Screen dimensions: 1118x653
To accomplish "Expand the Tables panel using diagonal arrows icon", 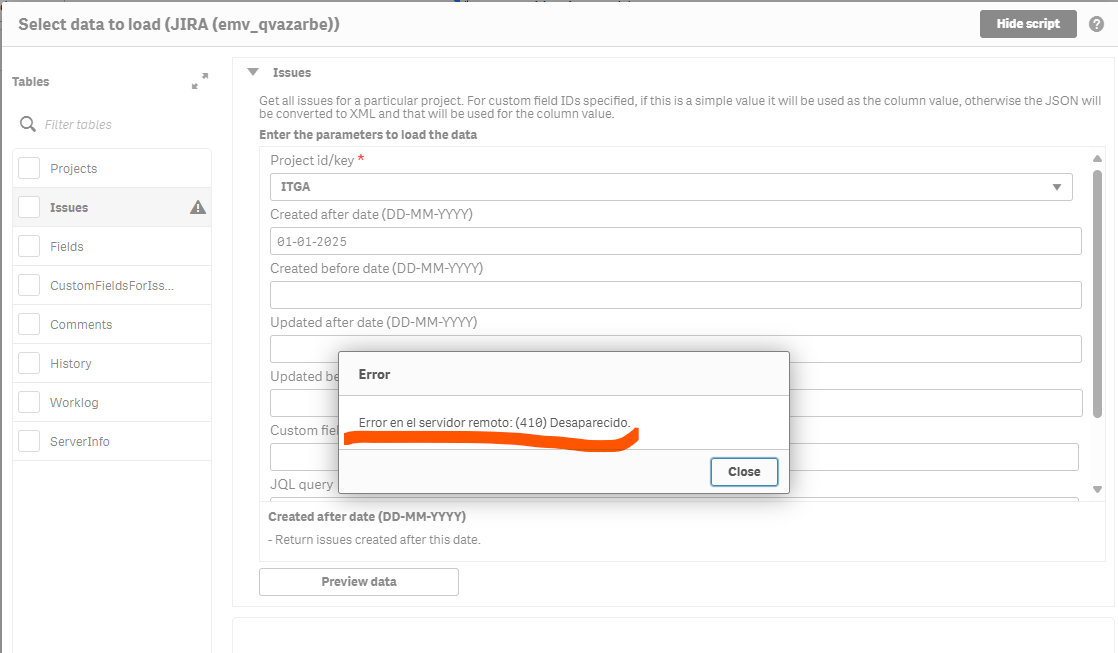I will [x=199, y=81].
